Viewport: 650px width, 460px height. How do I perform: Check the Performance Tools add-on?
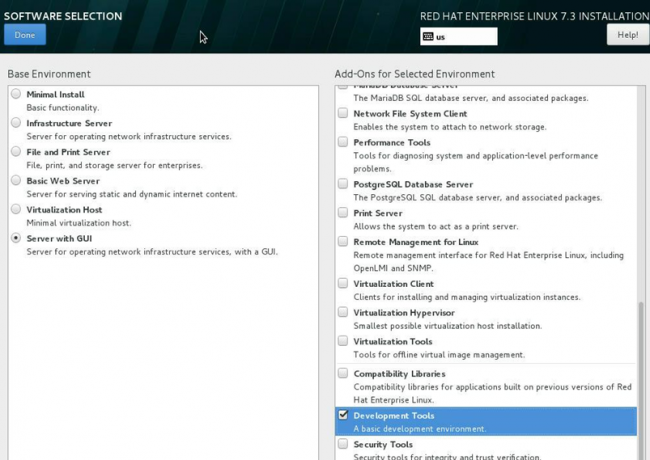point(343,142)
